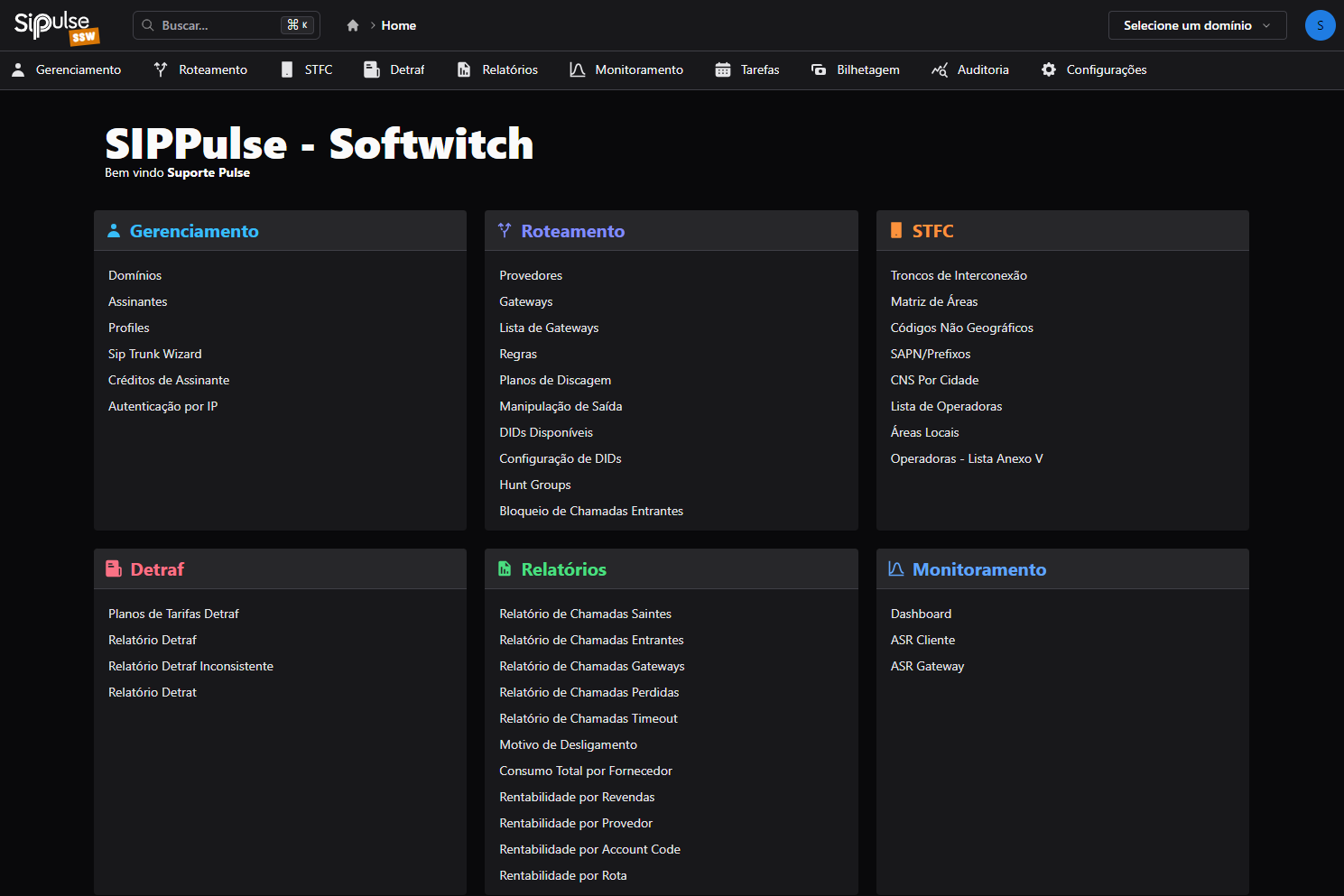Click Relatórios file icon in navbar
This screenshot has height=896, width=1344.
pyautogui.click(x=464, y=69)
